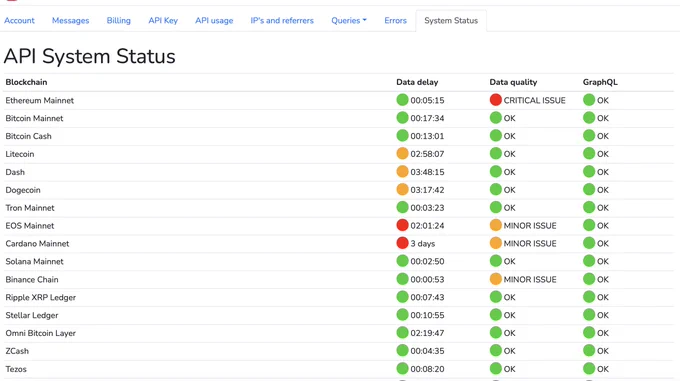Open IP's and referrers tab
This screenshot has height=381, width=680.
tap(282, 20)
